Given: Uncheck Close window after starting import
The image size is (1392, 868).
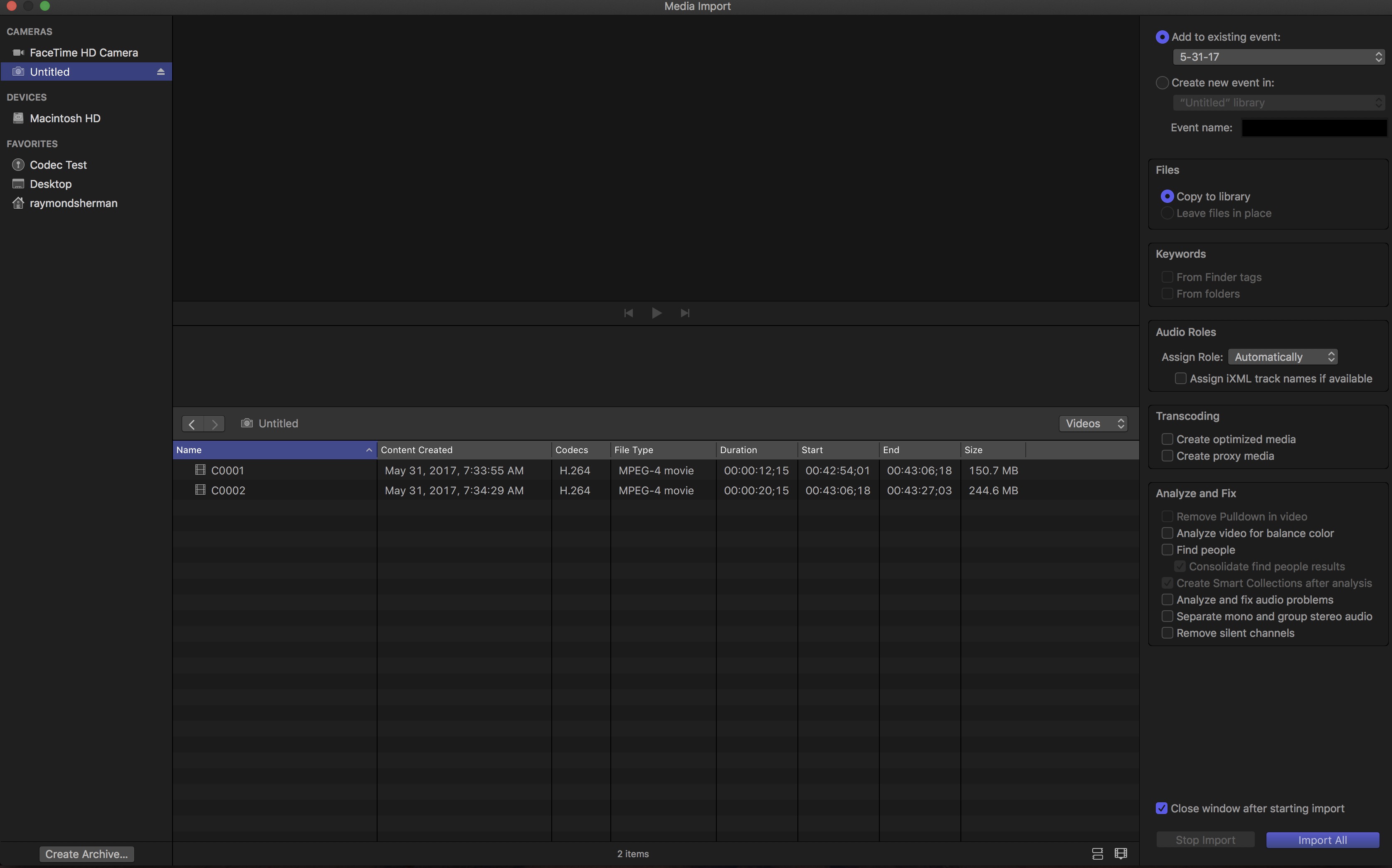Looking at the screenshot, I should pyautogui.click(x=1161, y=808).
